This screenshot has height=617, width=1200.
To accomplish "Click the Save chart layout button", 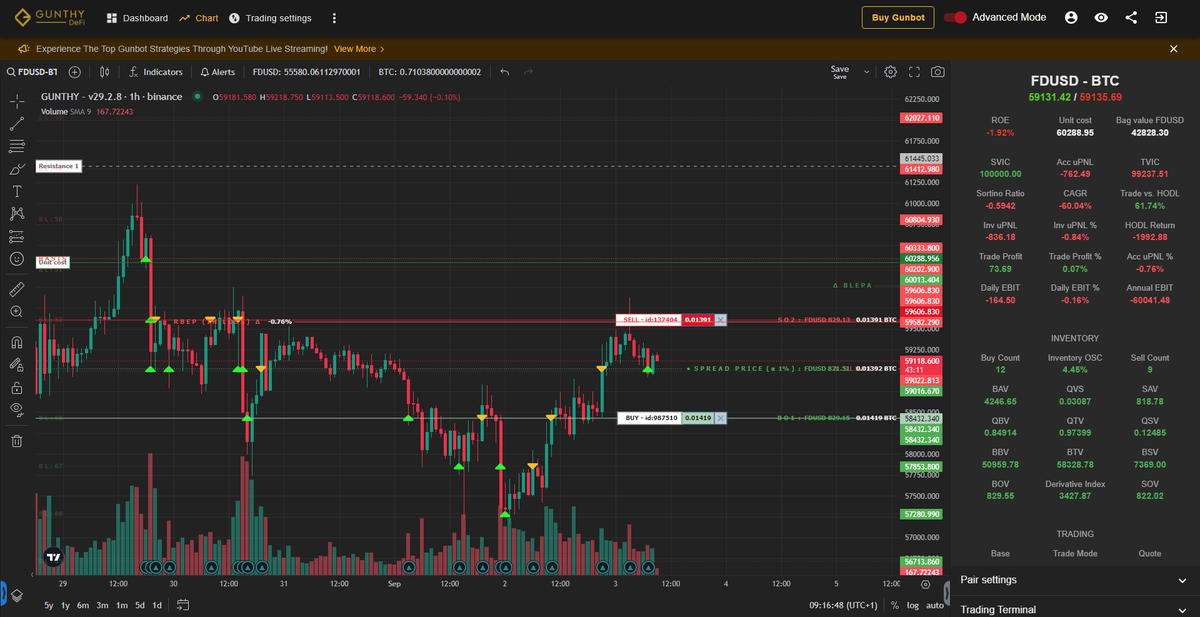I will coord(840,72).
